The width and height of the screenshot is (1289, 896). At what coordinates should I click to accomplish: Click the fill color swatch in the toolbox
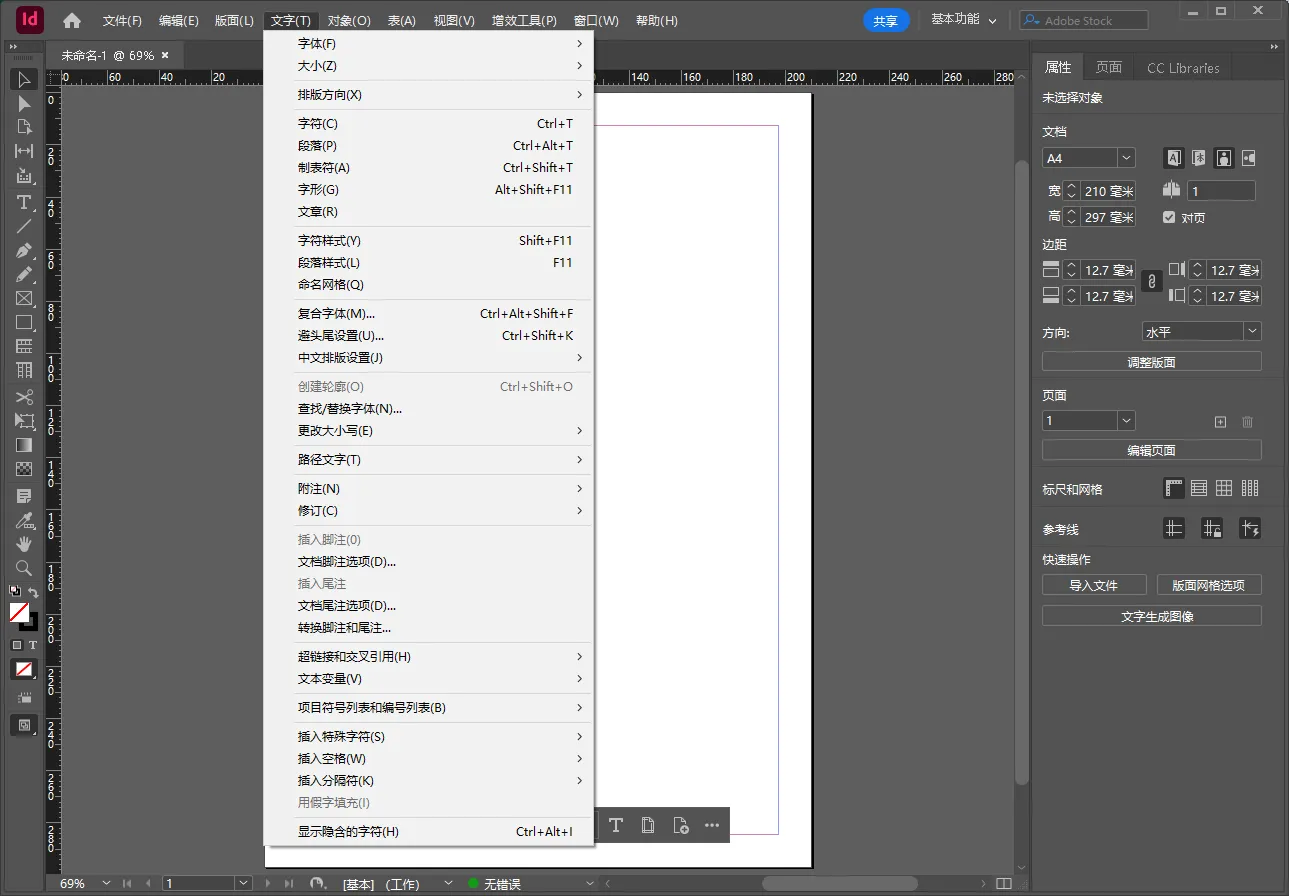(x=19, y=611)
